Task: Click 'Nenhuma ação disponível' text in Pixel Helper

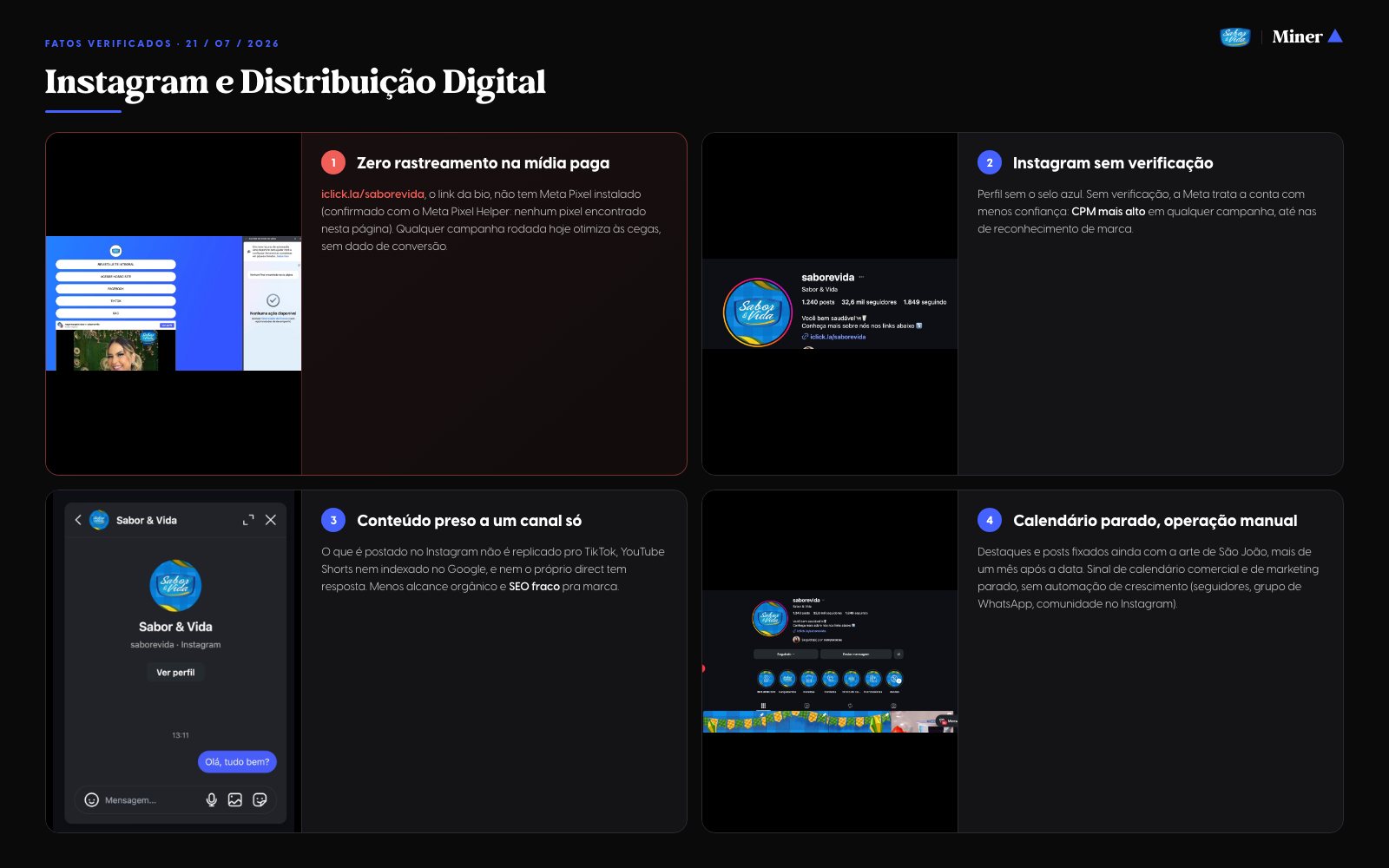Action: [273, 313]
